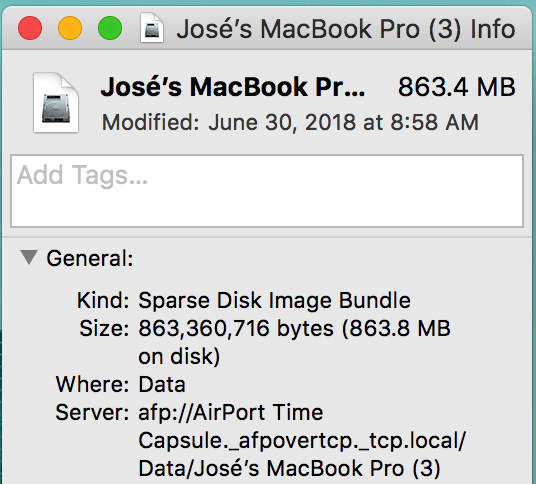Viewport: 536px width, 484px height.
Task: Click the bold José's MacBook Pr… file name
Action: coord(233,87)
